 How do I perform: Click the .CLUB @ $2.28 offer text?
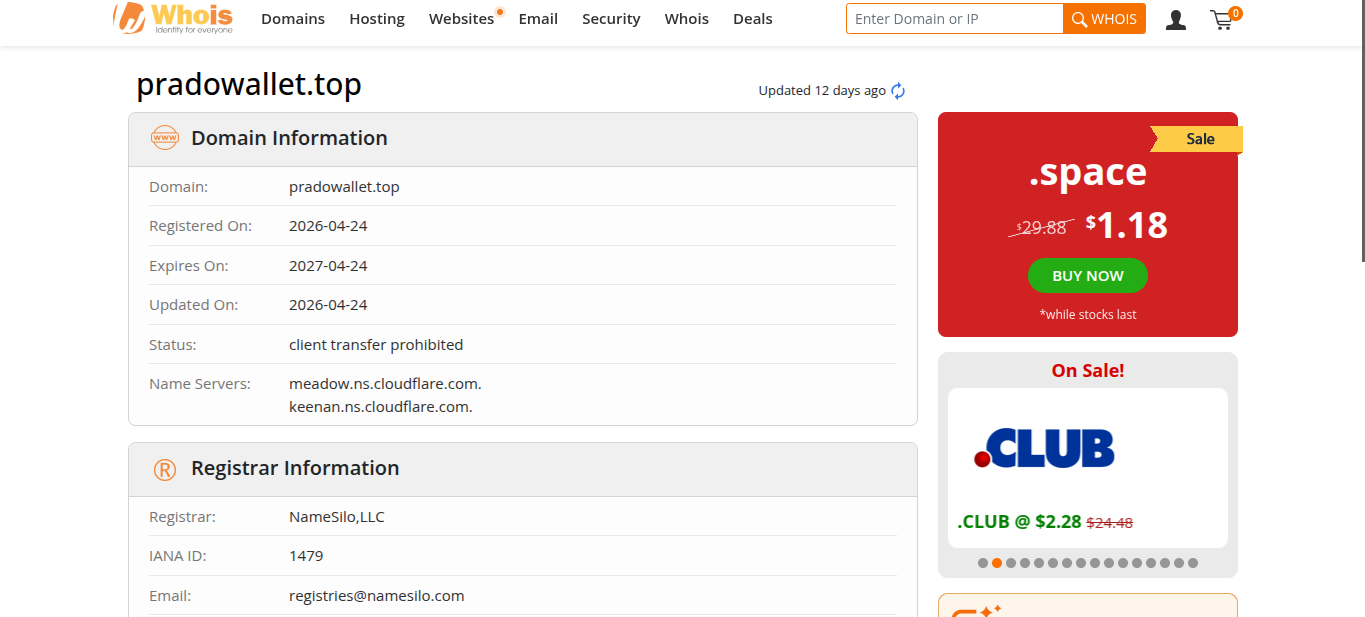tap(1019, 522)
